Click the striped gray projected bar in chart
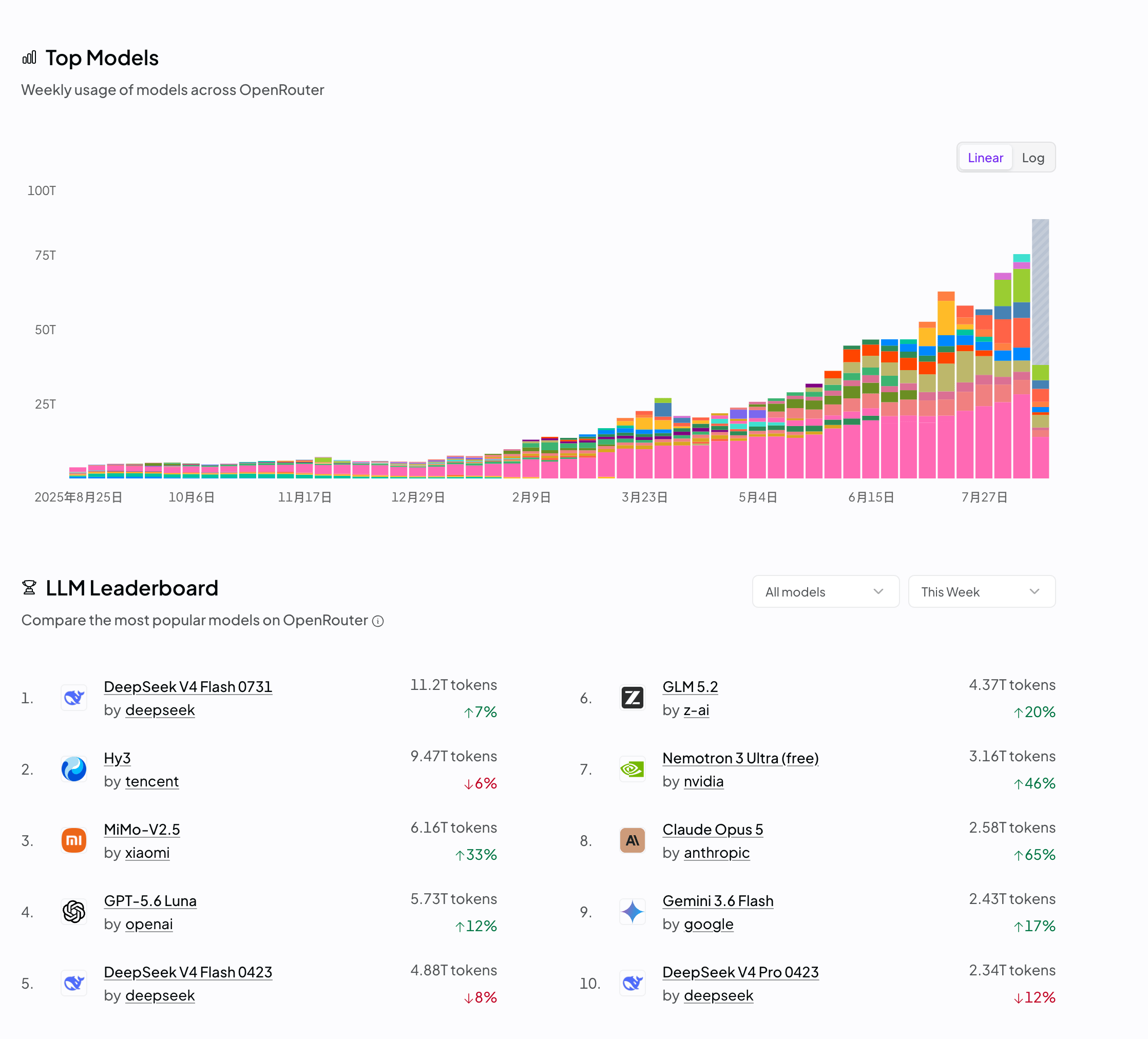Image resolution: width=1148 pixels, height=1039 pixels. click(x=1040, y=292)
